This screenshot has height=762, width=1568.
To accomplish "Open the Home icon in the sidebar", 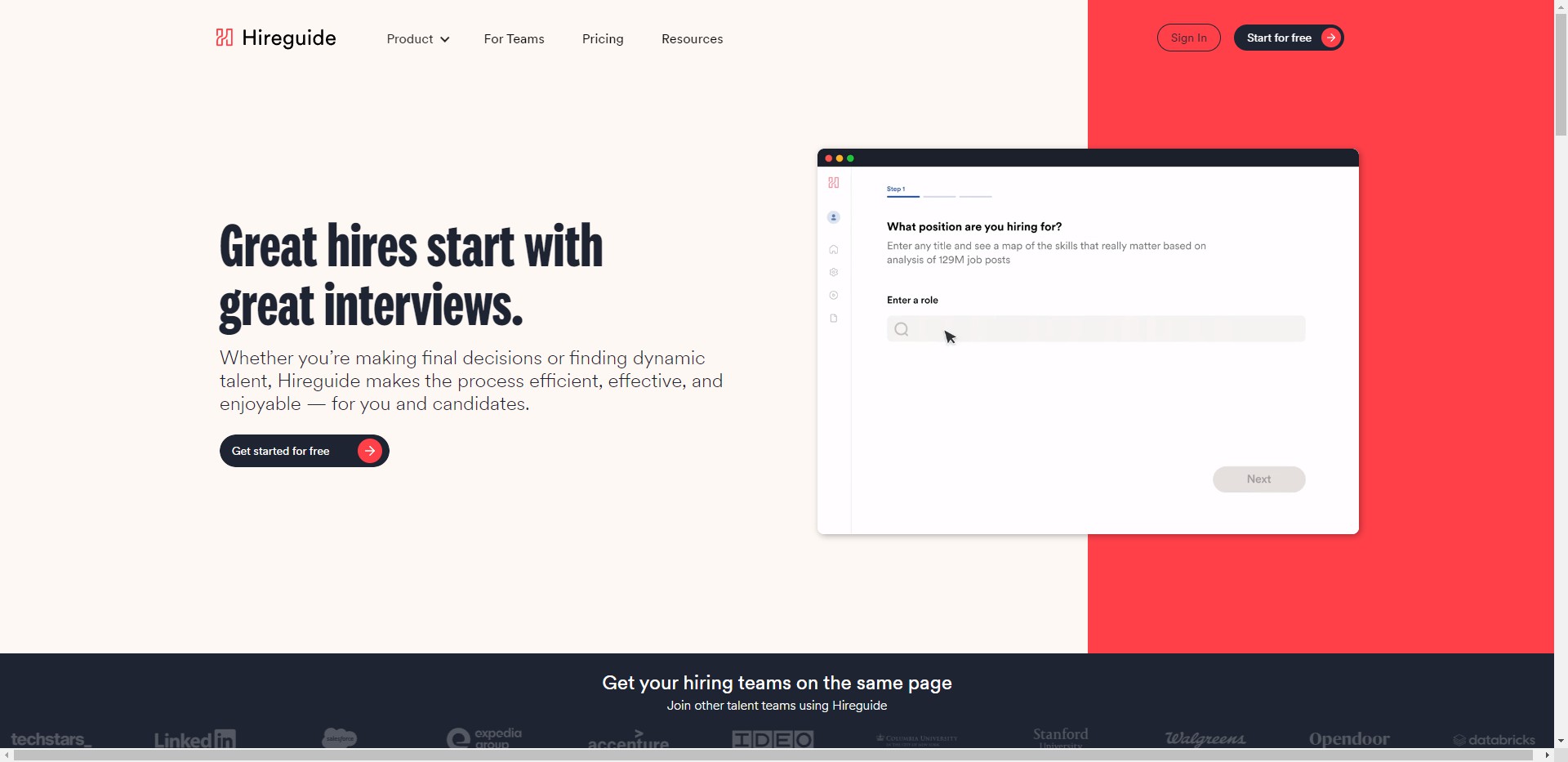I will tap(834, 249).
